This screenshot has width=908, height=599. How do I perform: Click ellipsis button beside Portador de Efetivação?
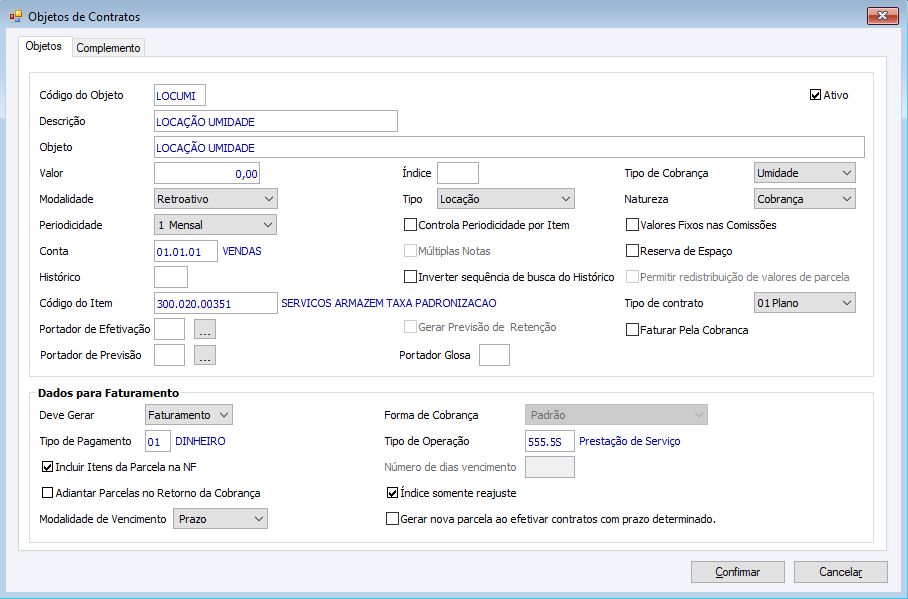205,329
